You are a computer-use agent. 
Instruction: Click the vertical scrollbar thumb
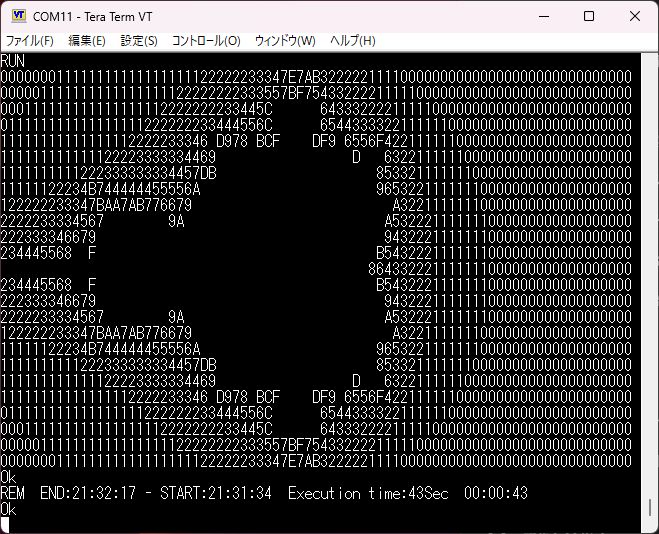coord(649,507)
